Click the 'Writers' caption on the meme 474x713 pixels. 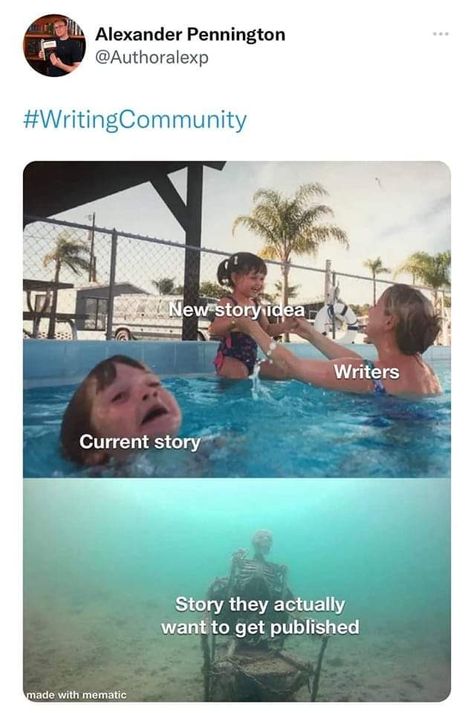click(367, 372)
